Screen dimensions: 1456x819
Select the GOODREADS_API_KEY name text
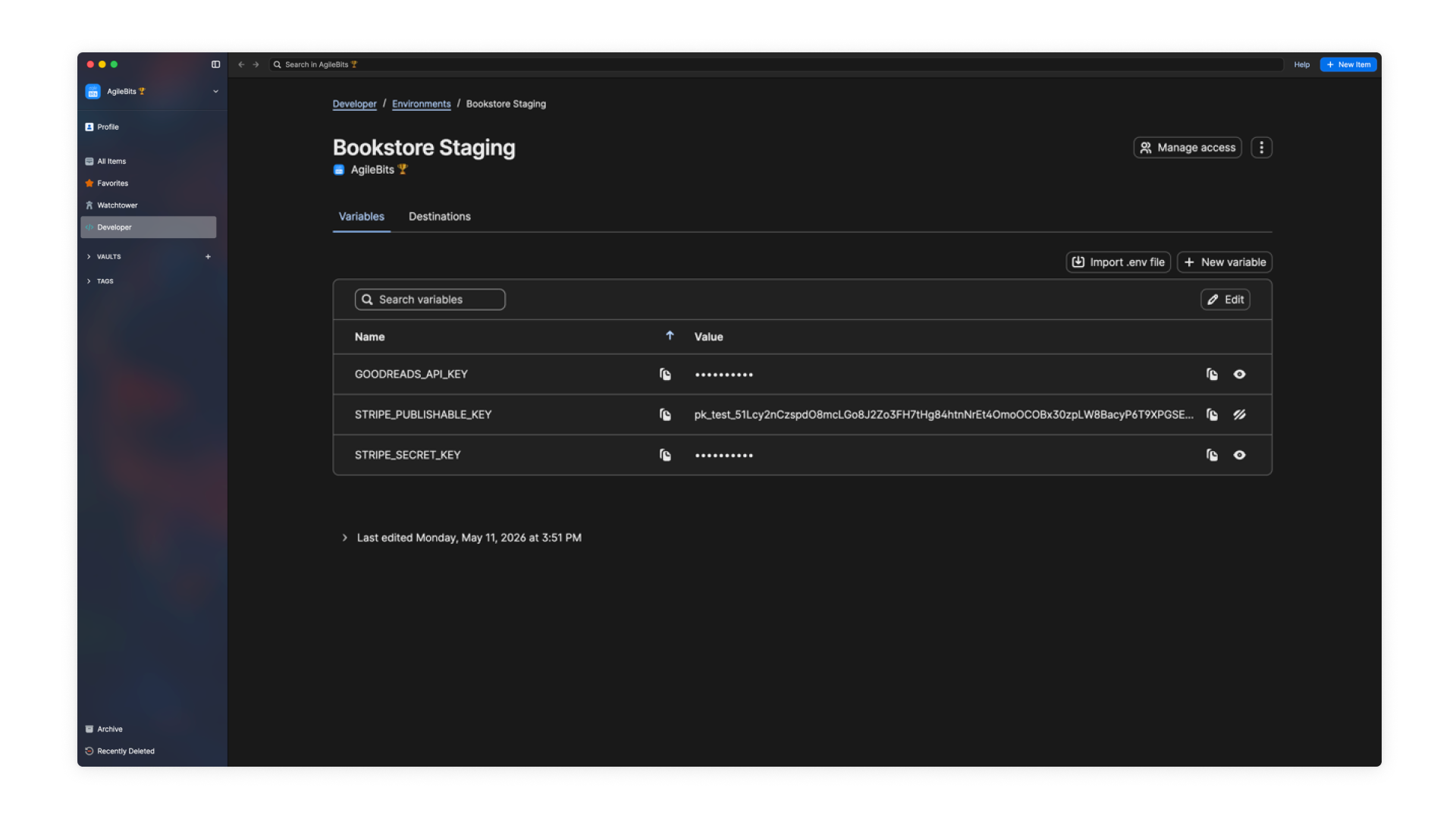tap(411, 375)
